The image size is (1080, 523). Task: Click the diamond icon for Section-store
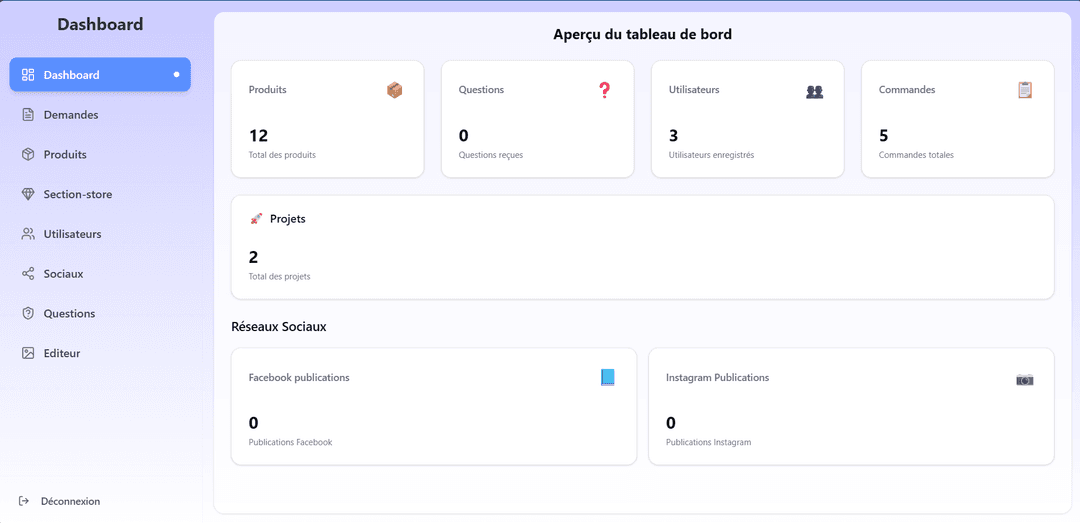coord(28,194)
